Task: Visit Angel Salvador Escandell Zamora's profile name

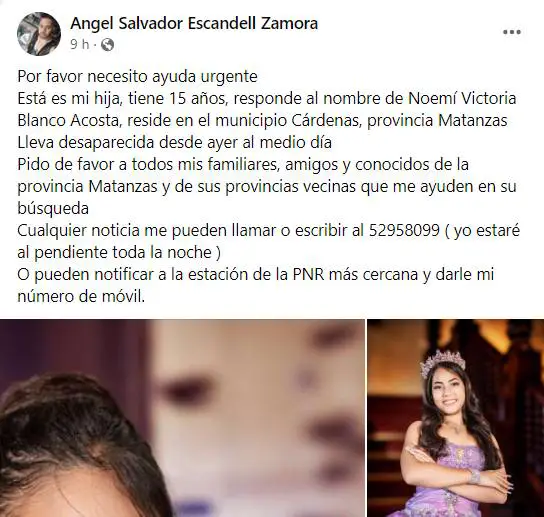Action: [194, 24]
